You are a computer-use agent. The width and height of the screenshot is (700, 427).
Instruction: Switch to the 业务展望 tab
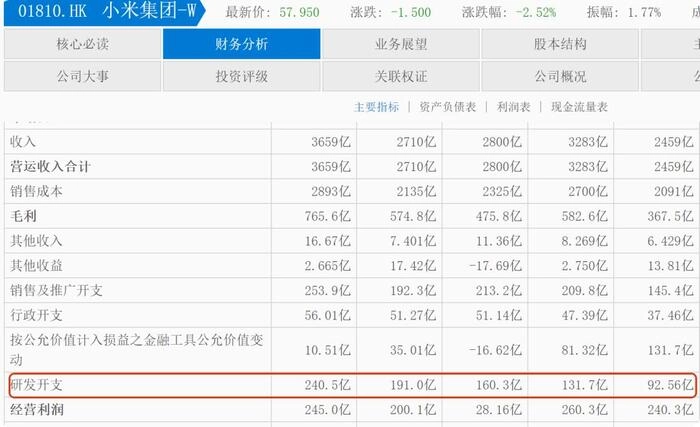tap(401, 44)
